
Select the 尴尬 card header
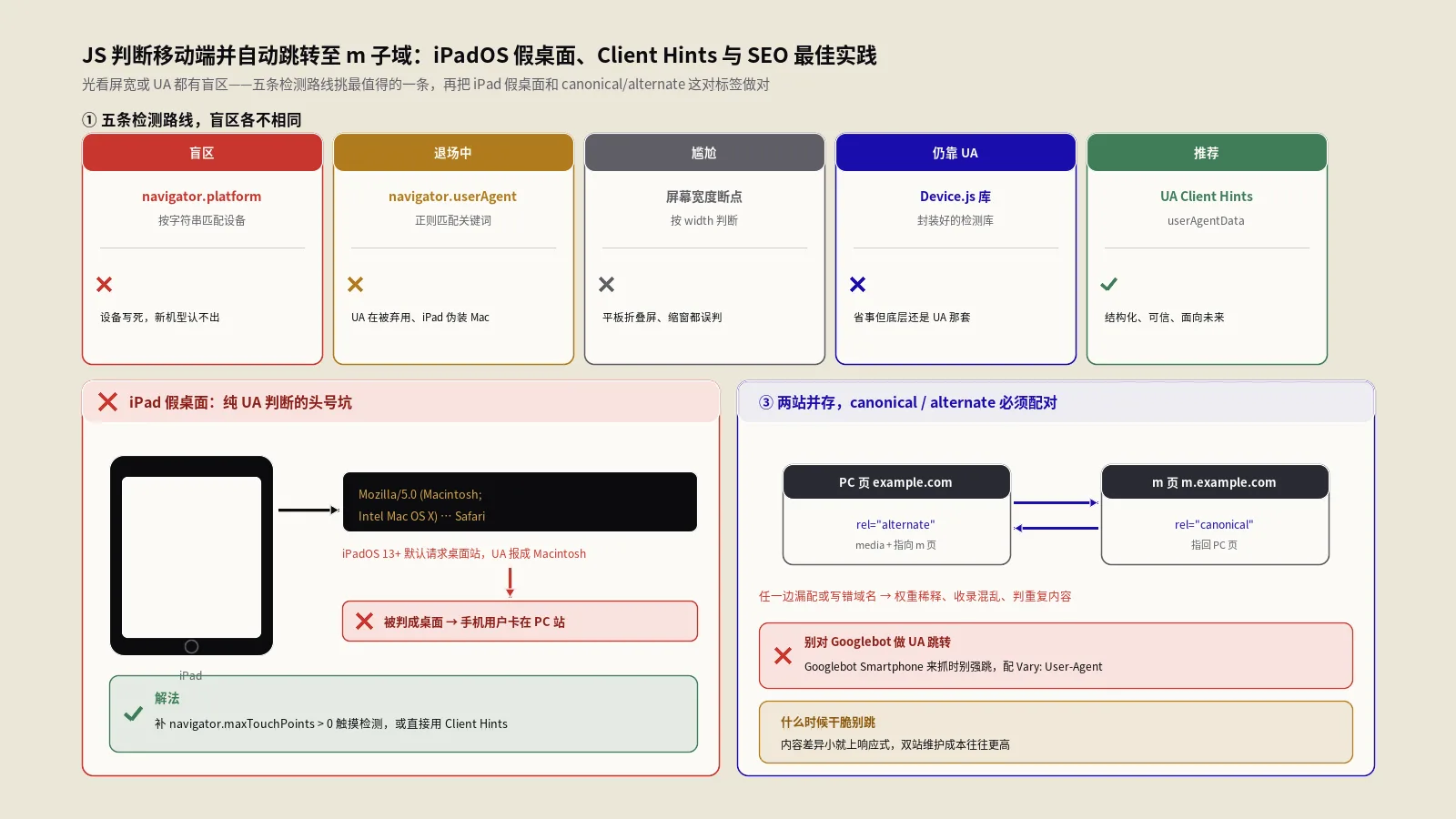point(704,153)
